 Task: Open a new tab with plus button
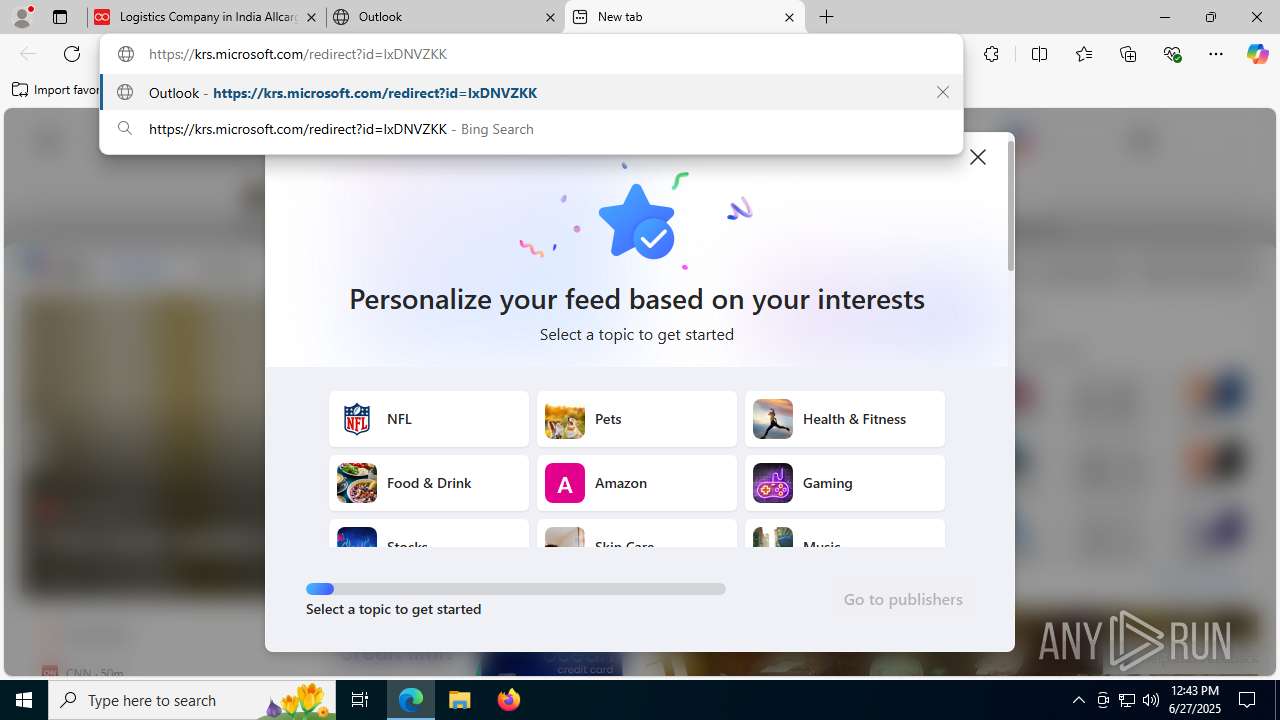pyautogui.click(x=827, y=17)
